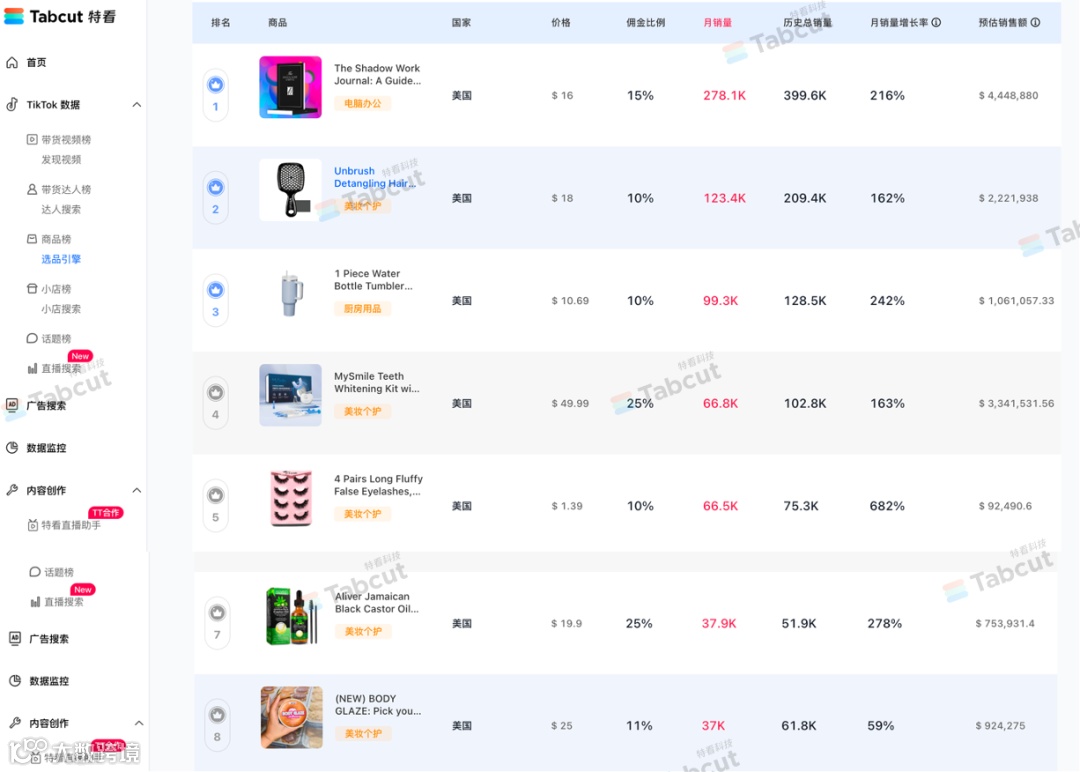Click the rank 1 crown badge
1080x772 pixels.
click(215, 85)
